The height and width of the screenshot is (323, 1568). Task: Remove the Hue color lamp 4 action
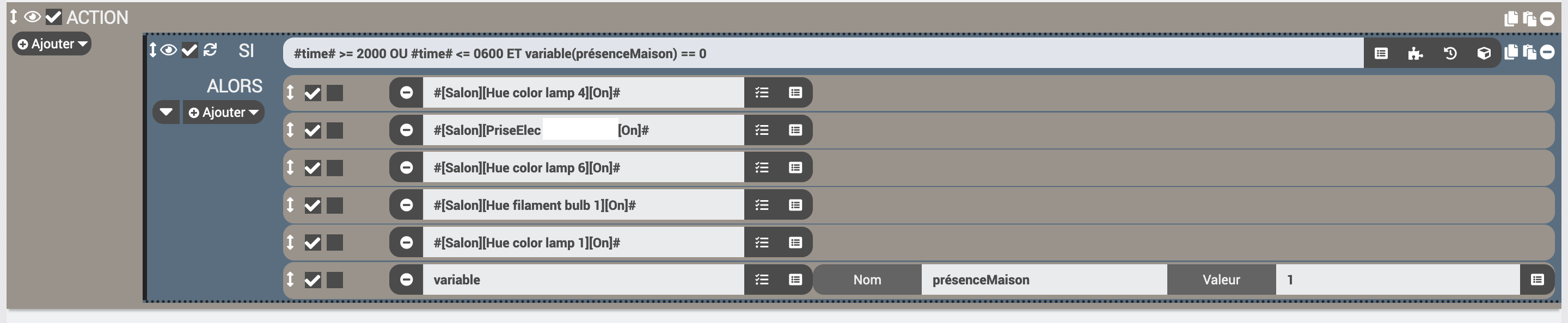[407, 92]
